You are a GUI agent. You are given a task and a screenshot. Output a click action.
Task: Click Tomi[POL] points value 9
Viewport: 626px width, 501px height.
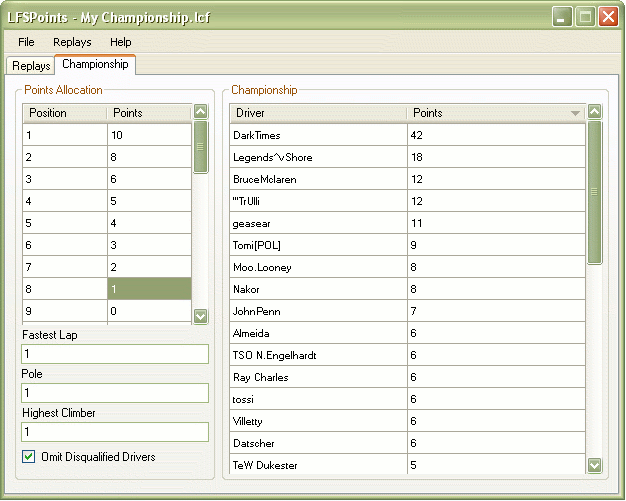(x=496, y=245)
